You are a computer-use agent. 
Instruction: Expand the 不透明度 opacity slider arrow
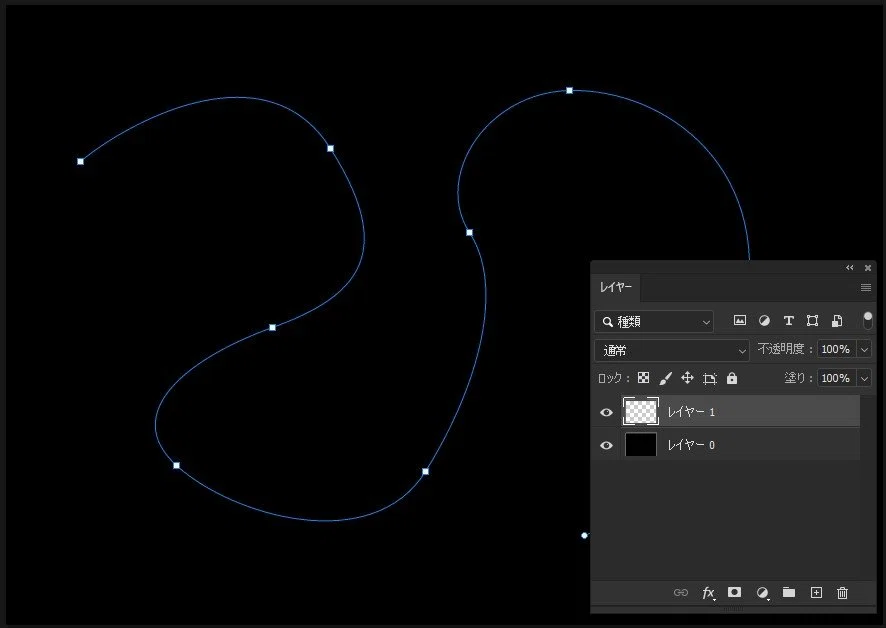pyautogui.click(x=864, y=349)
